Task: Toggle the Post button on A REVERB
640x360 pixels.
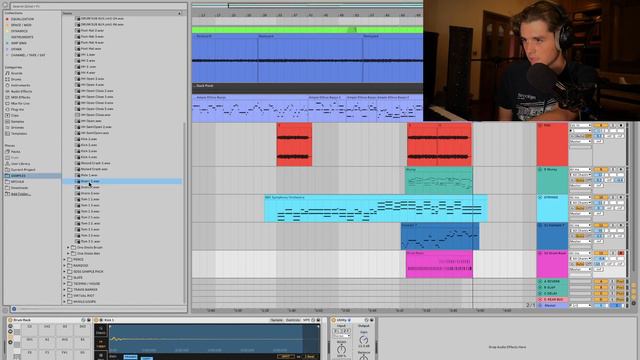Action: (x=620, y=282)
